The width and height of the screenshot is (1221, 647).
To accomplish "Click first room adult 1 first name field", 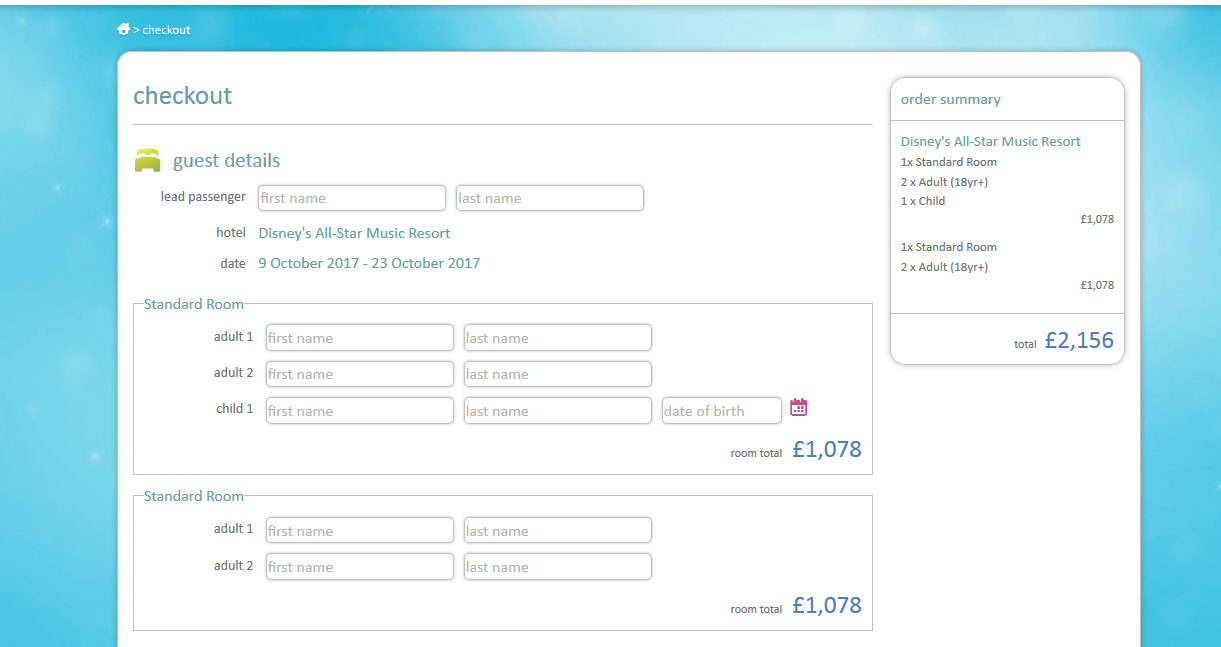I will coord(360,338).
